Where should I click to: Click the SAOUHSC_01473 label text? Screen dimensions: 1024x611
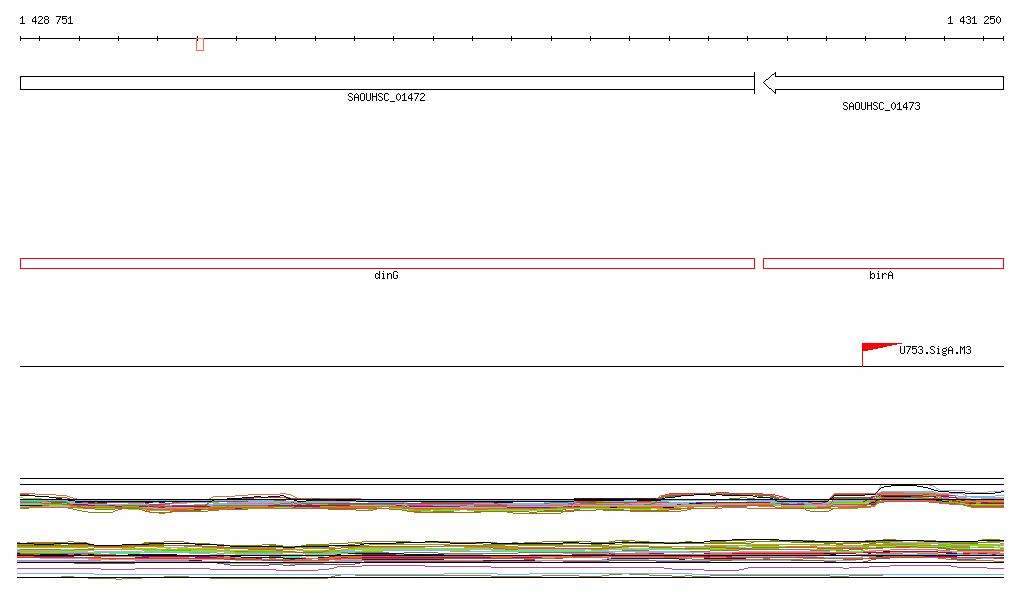(x=881, y=106)
